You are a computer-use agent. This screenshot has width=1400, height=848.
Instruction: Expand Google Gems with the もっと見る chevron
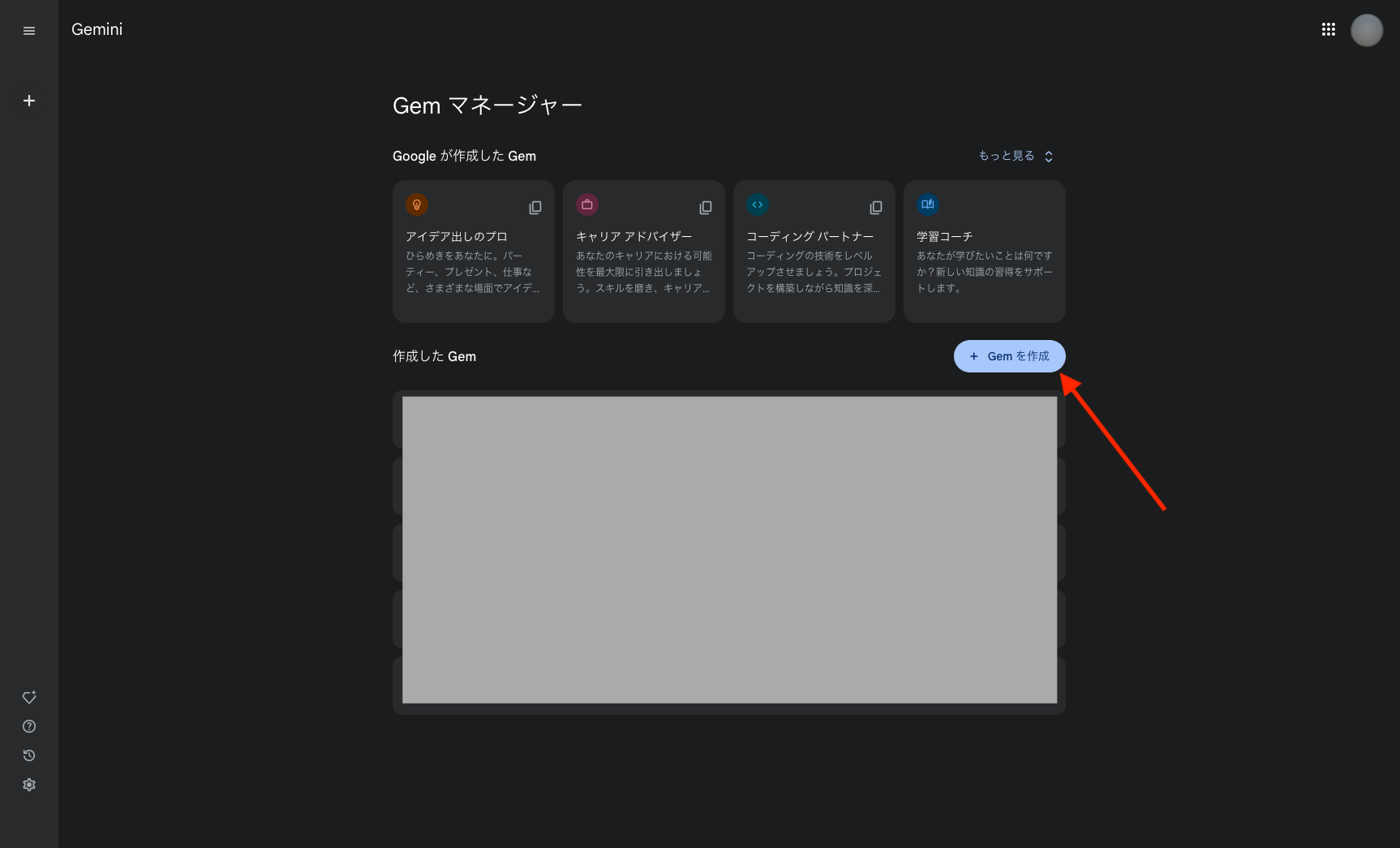[1048, 155]
